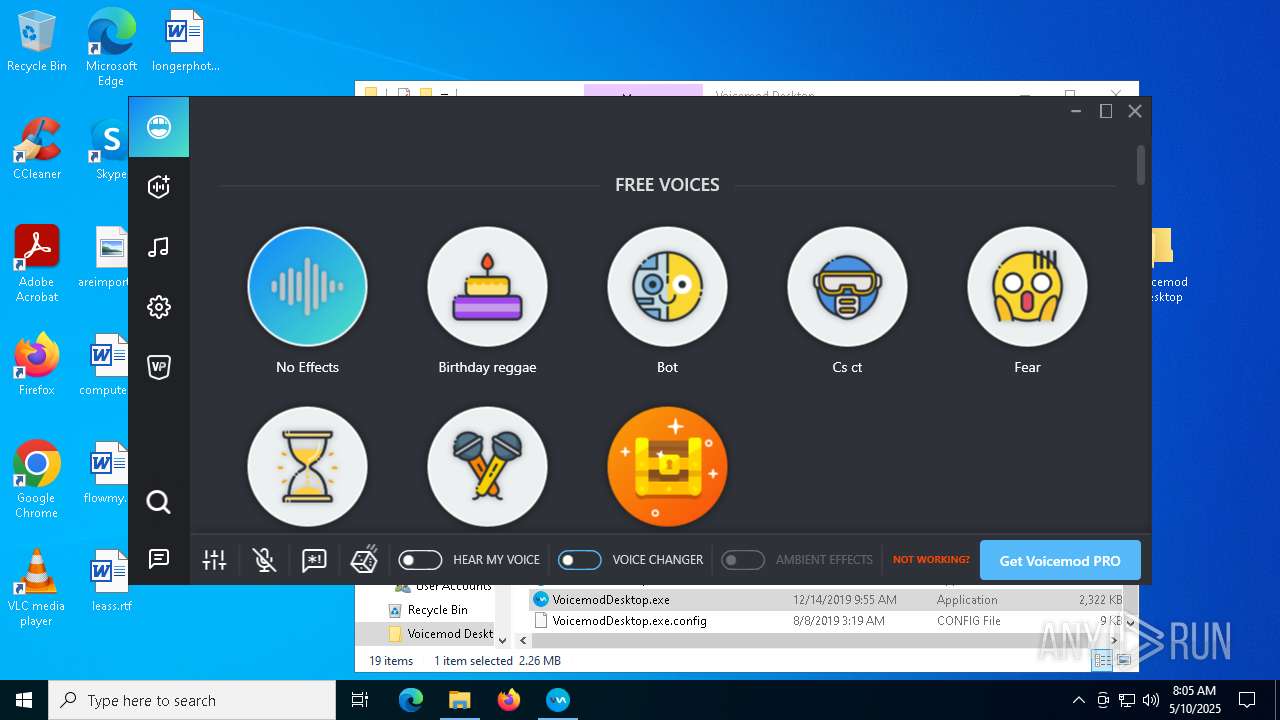Select Voicemod Desktop folder in Explorer tree
This screenshot has height=720, width=1280.
tap(440, 634)
